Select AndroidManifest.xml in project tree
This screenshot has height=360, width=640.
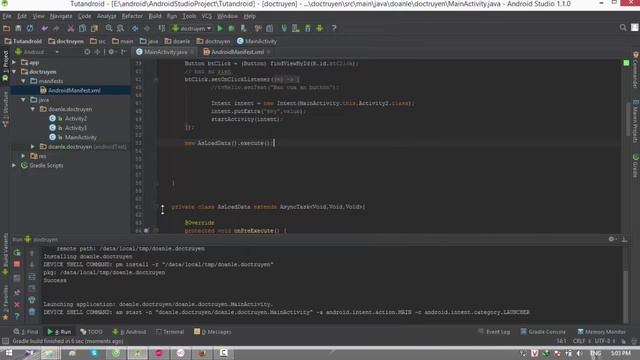74,91
